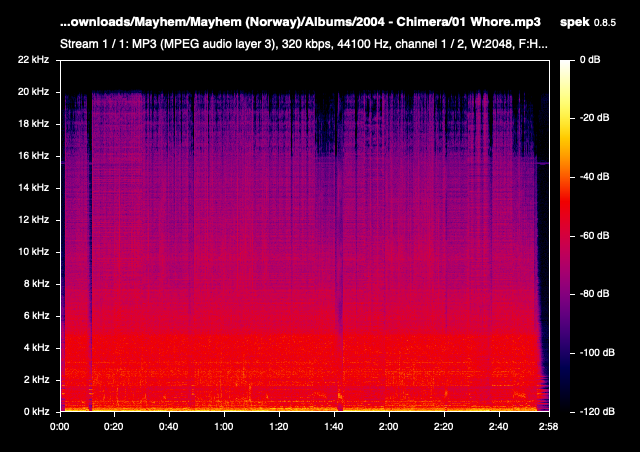Click the '12 kHz' frequency axis label
The width and height of the screenshot is (640, 452).
coord(33,219)
